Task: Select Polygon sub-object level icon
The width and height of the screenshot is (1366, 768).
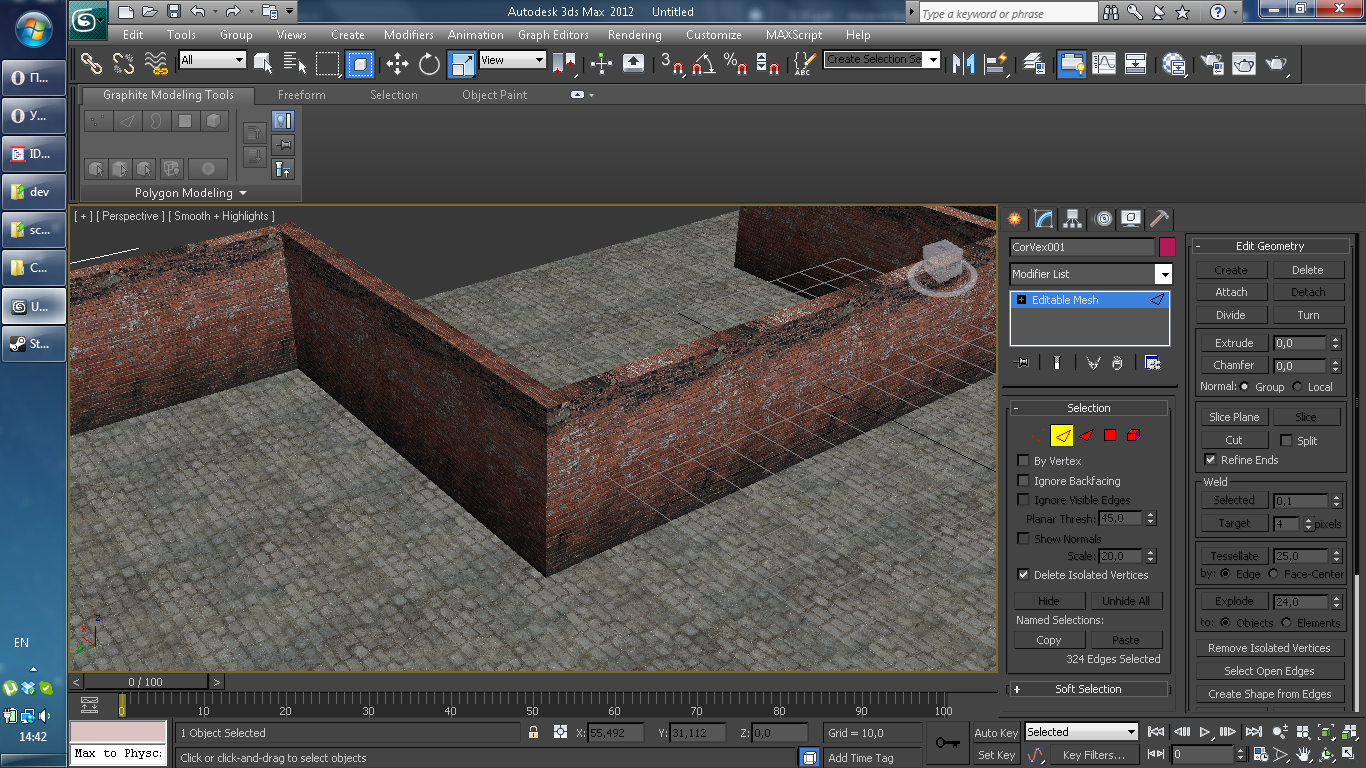Action: (1110, 435)
